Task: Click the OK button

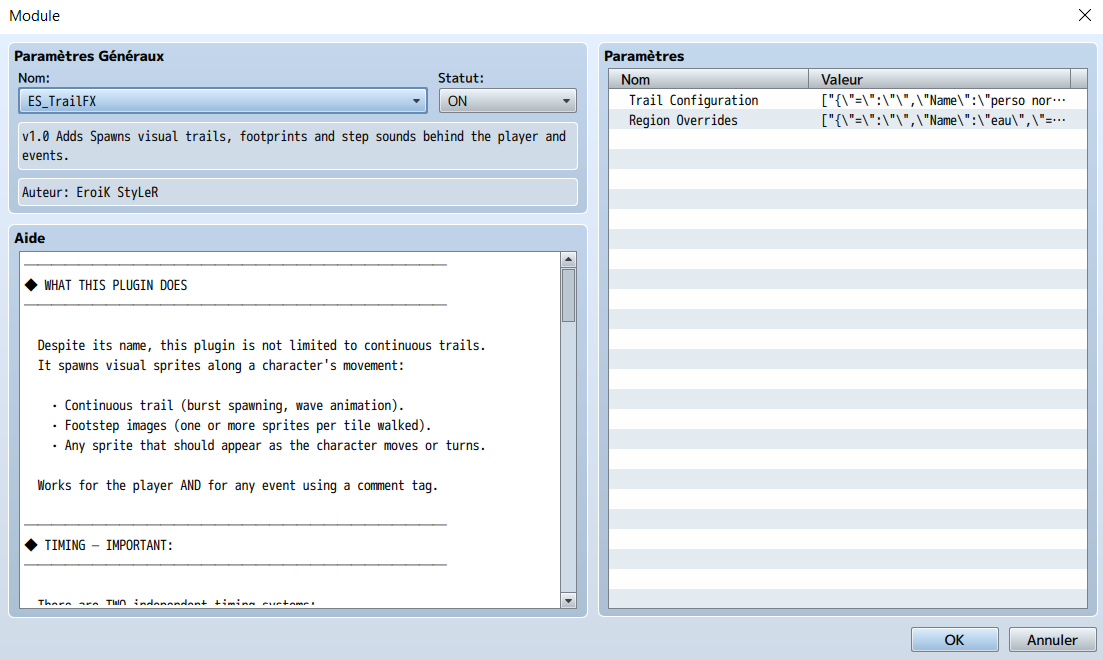Action: [x=954, y=640]
